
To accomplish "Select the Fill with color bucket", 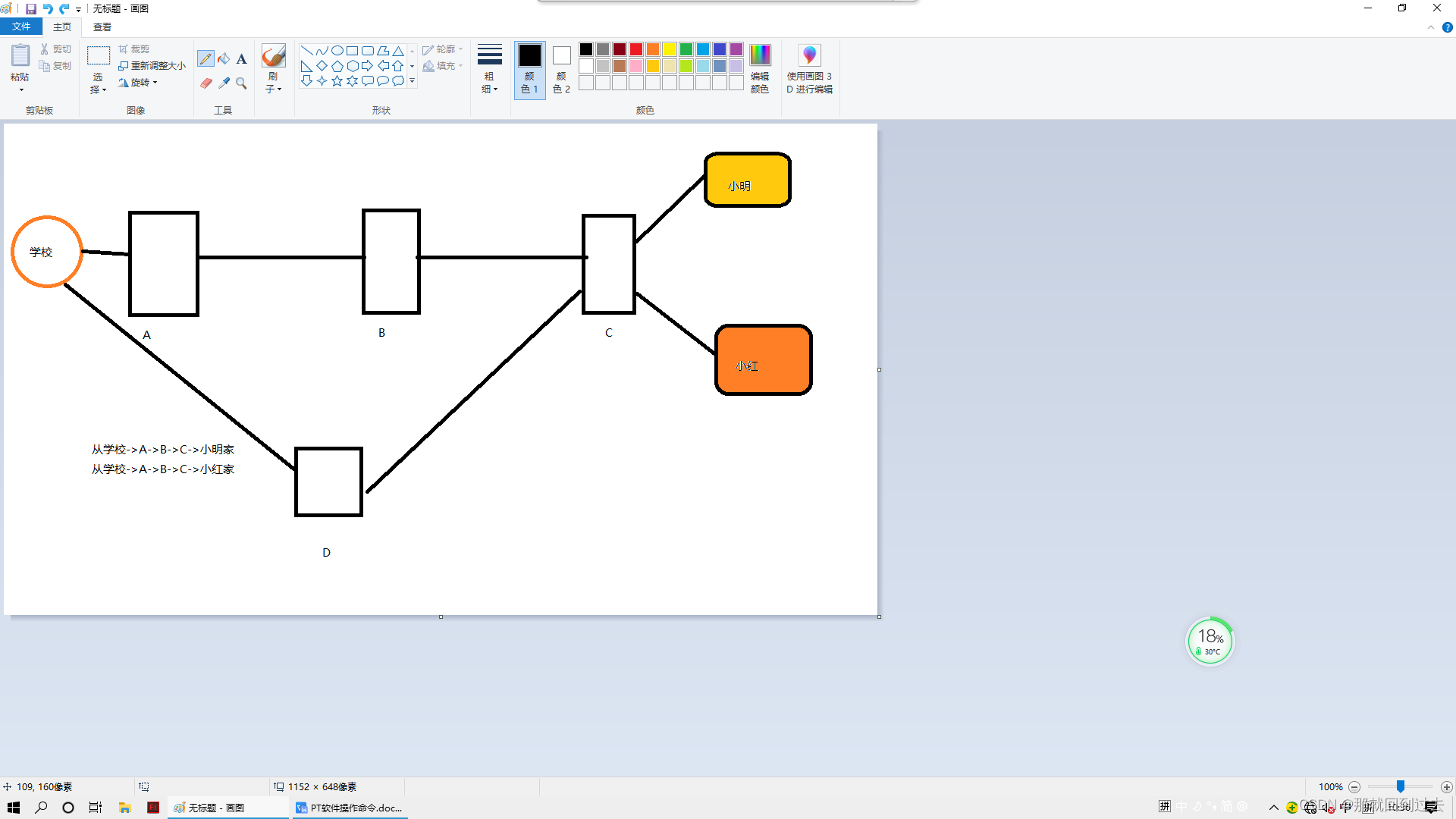I will (224, 59).
